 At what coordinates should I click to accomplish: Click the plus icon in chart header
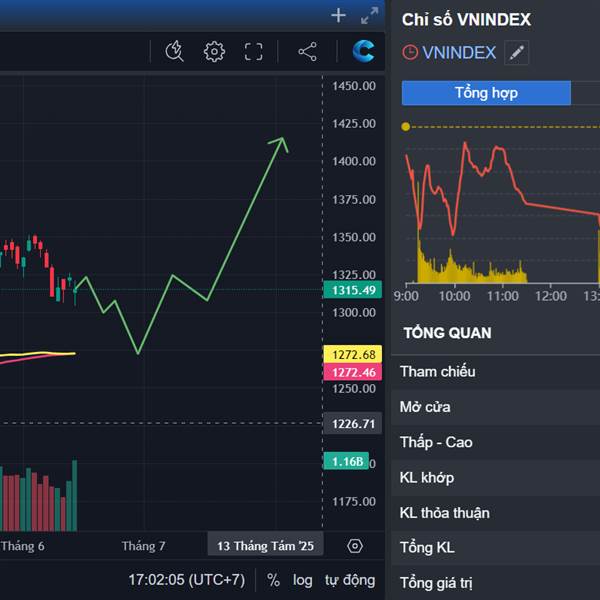coord(338,16)
